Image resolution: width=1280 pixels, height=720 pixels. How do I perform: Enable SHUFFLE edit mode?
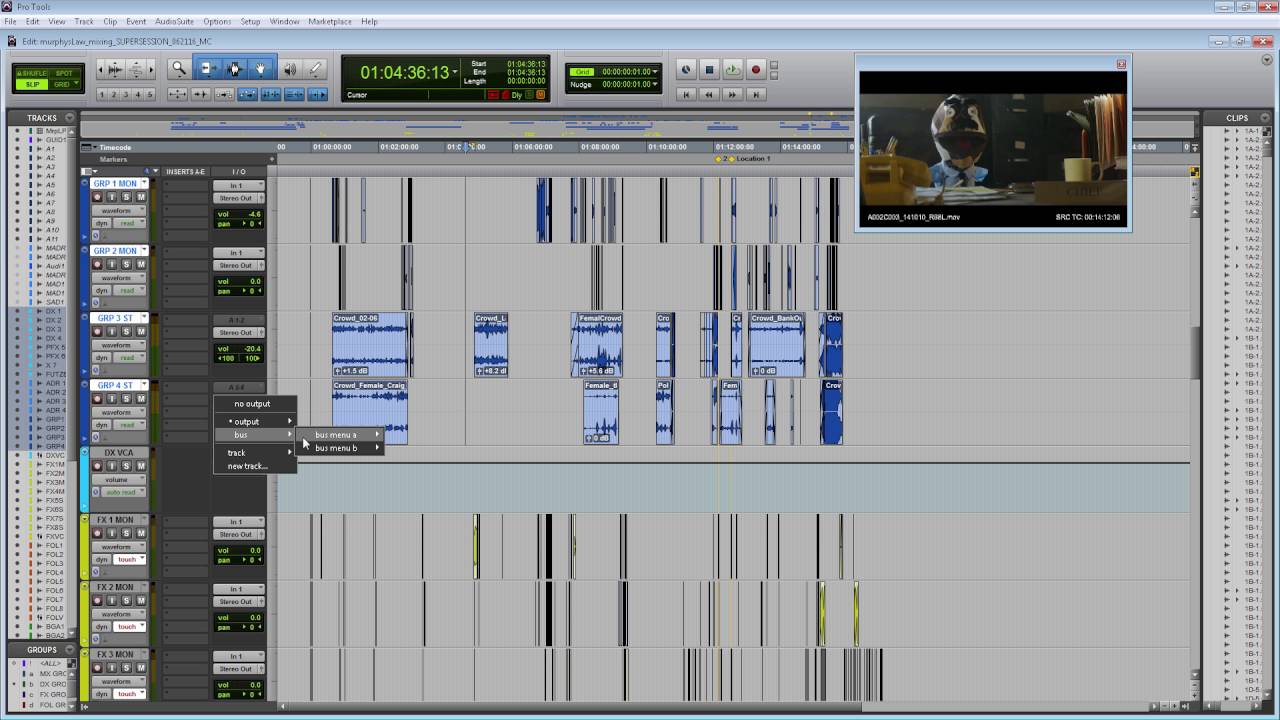click(x=34, y=73)
